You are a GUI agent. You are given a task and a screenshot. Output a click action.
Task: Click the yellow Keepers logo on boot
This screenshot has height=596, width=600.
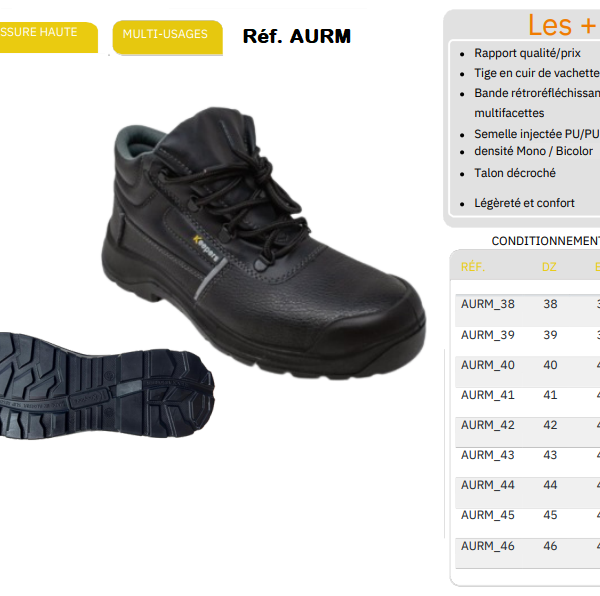coord(205,248)
